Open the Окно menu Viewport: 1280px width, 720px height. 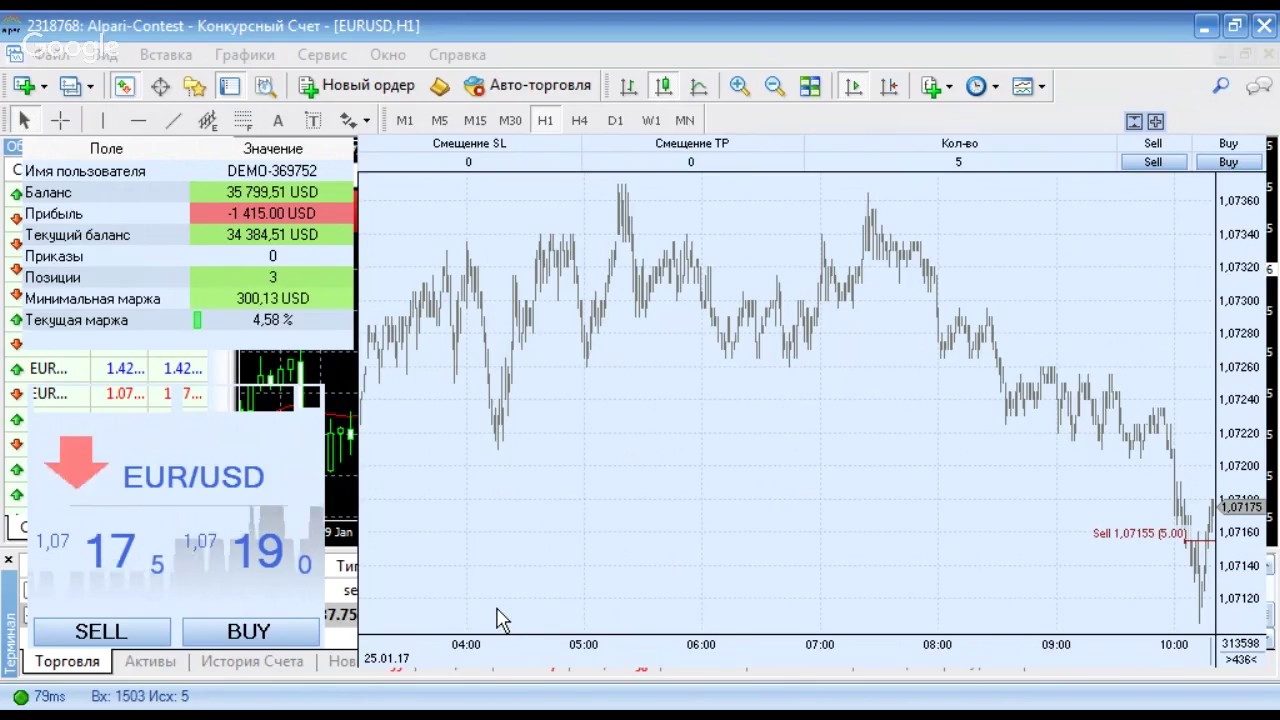coord(388,55)
